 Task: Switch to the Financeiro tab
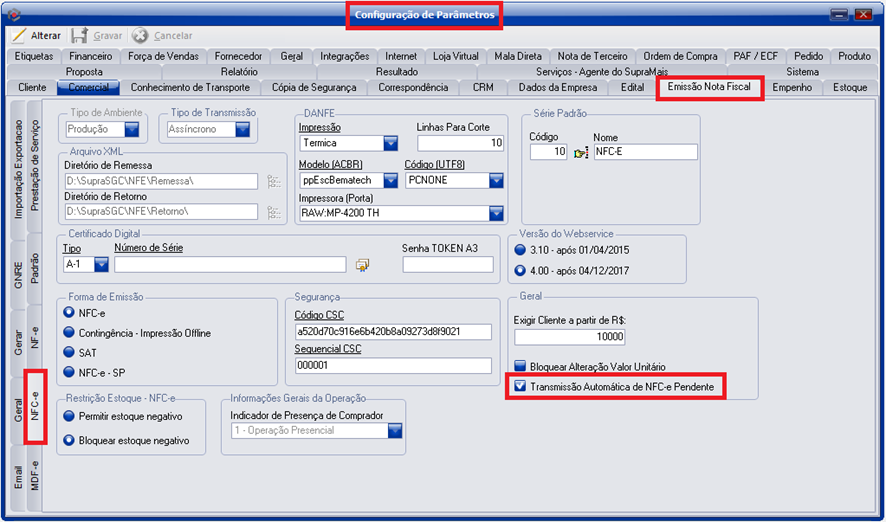pyautogui.click(x=90, y=57)
